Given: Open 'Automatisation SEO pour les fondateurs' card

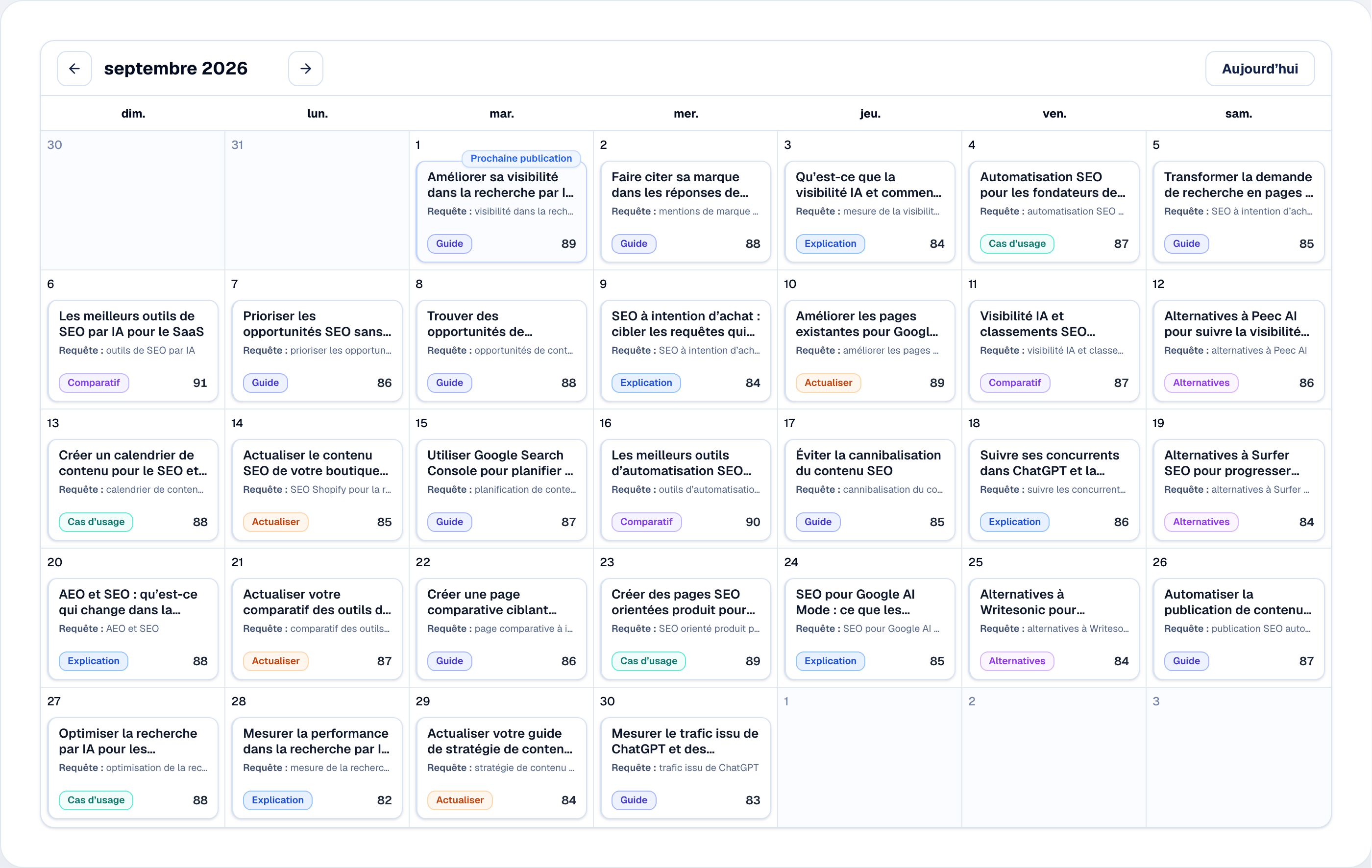Looking at the screenshot, I should 1054,212.
